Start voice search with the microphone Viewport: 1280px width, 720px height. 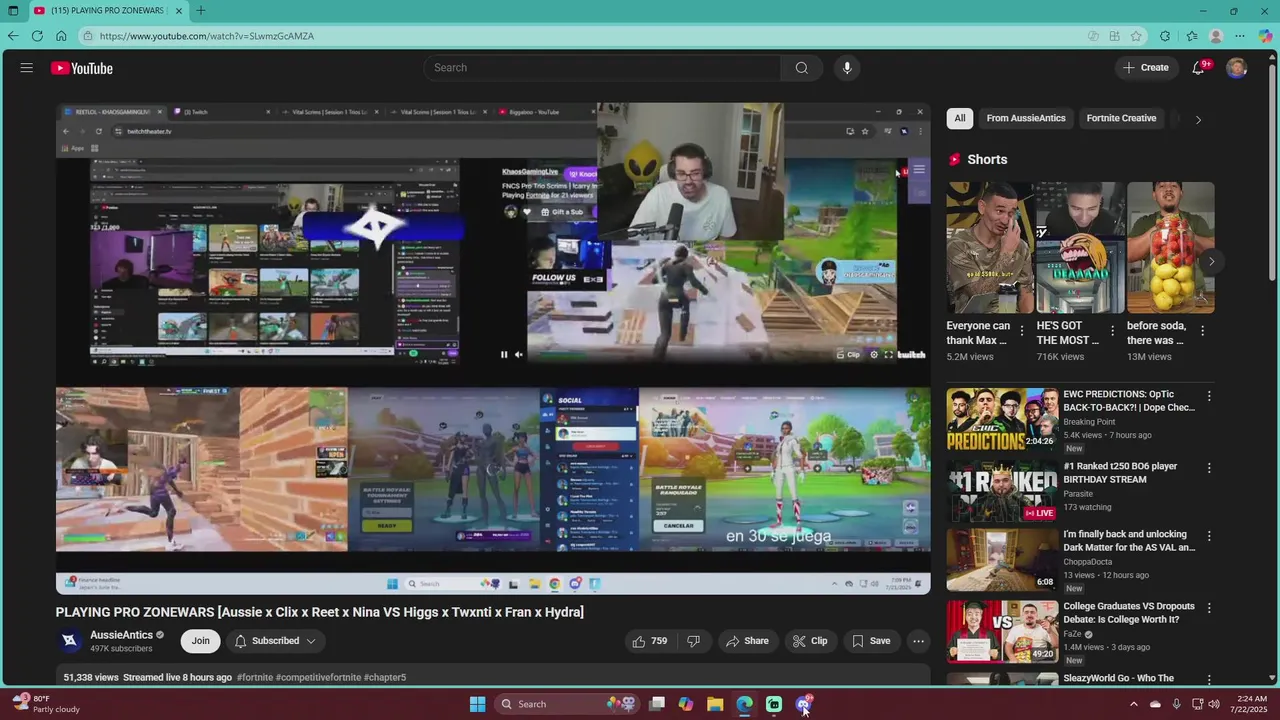(847, 68)
